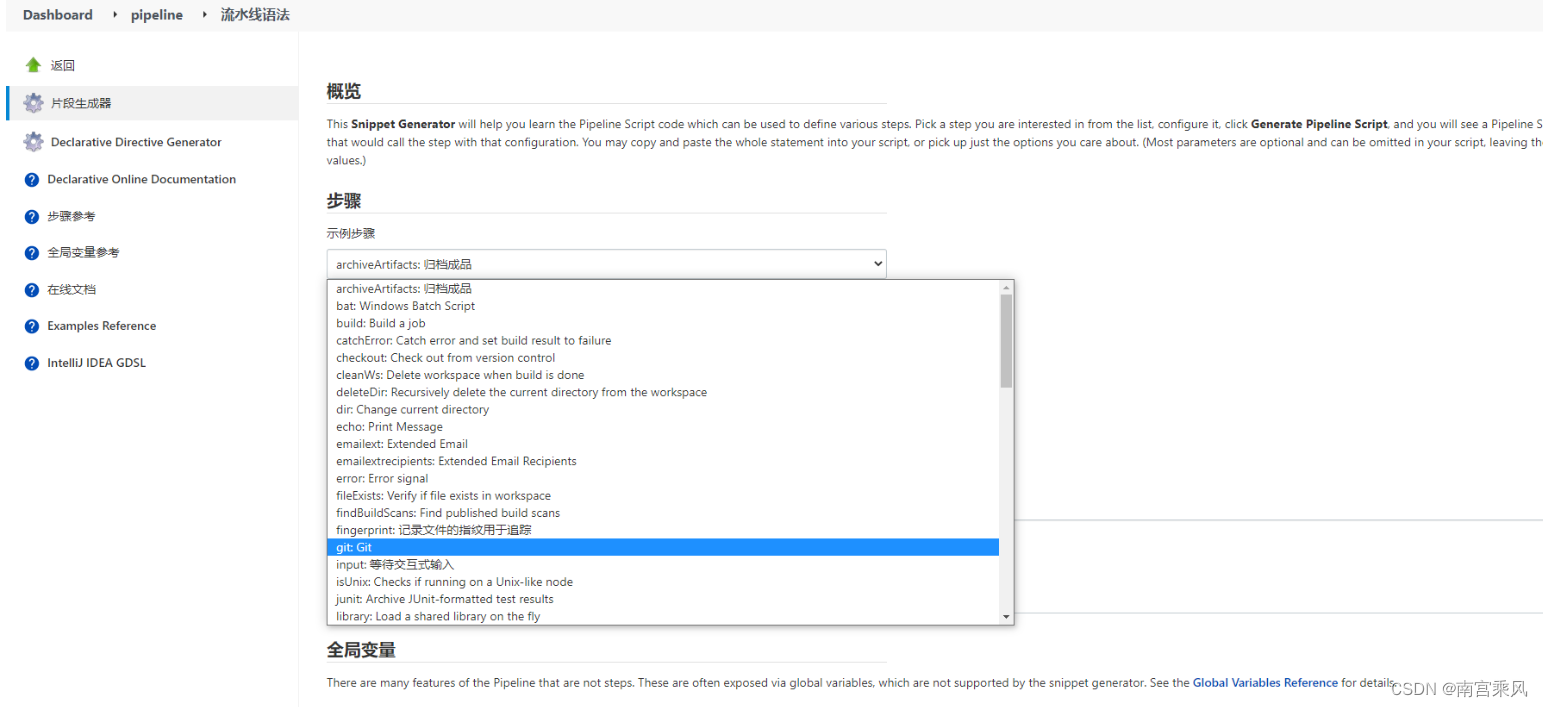Screen dimensions: 1543x707
Task: Select catchError option in step list
Action: click(663, 341)
